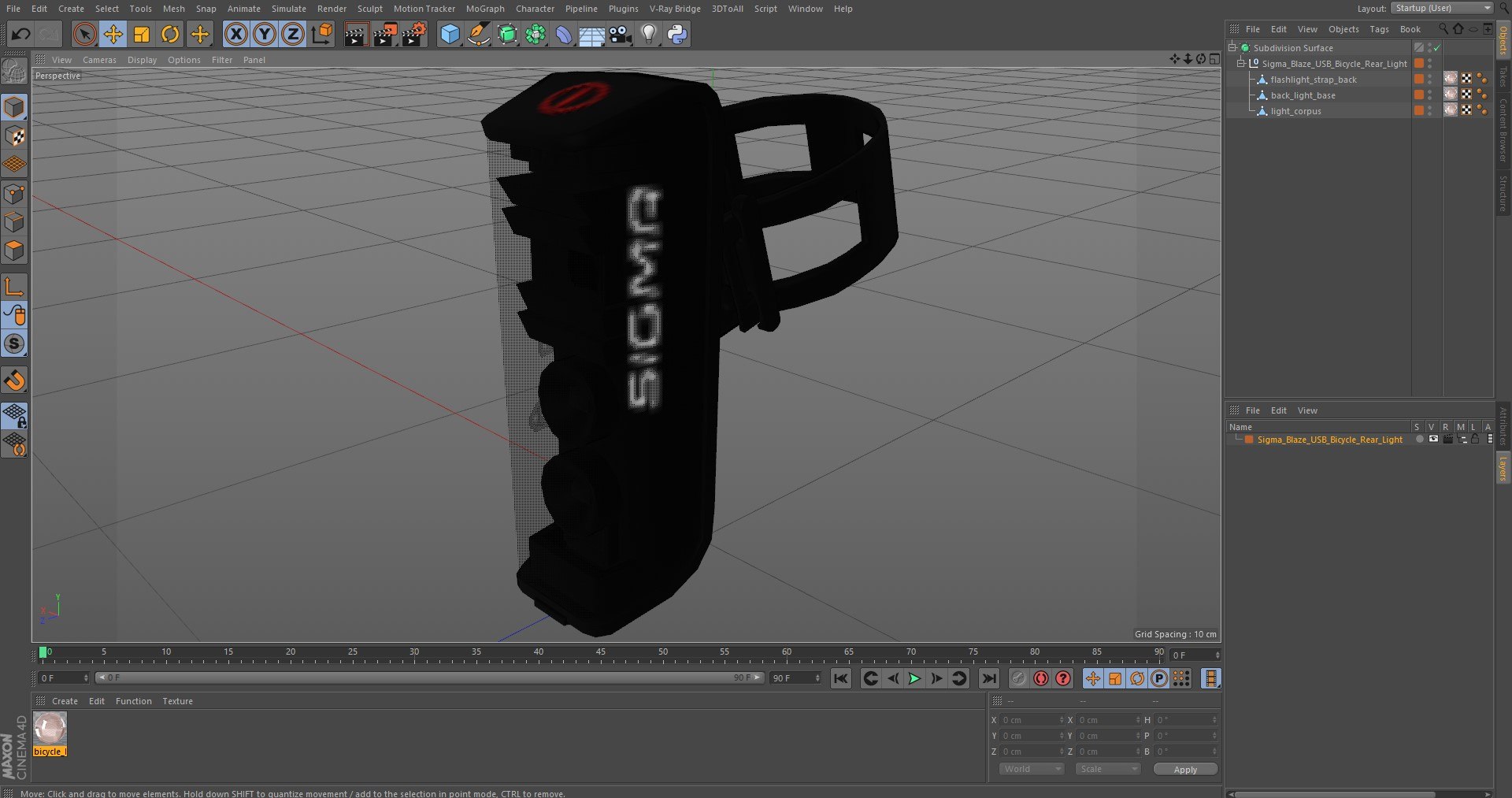Activate the Rotate tool

point(170,34)
